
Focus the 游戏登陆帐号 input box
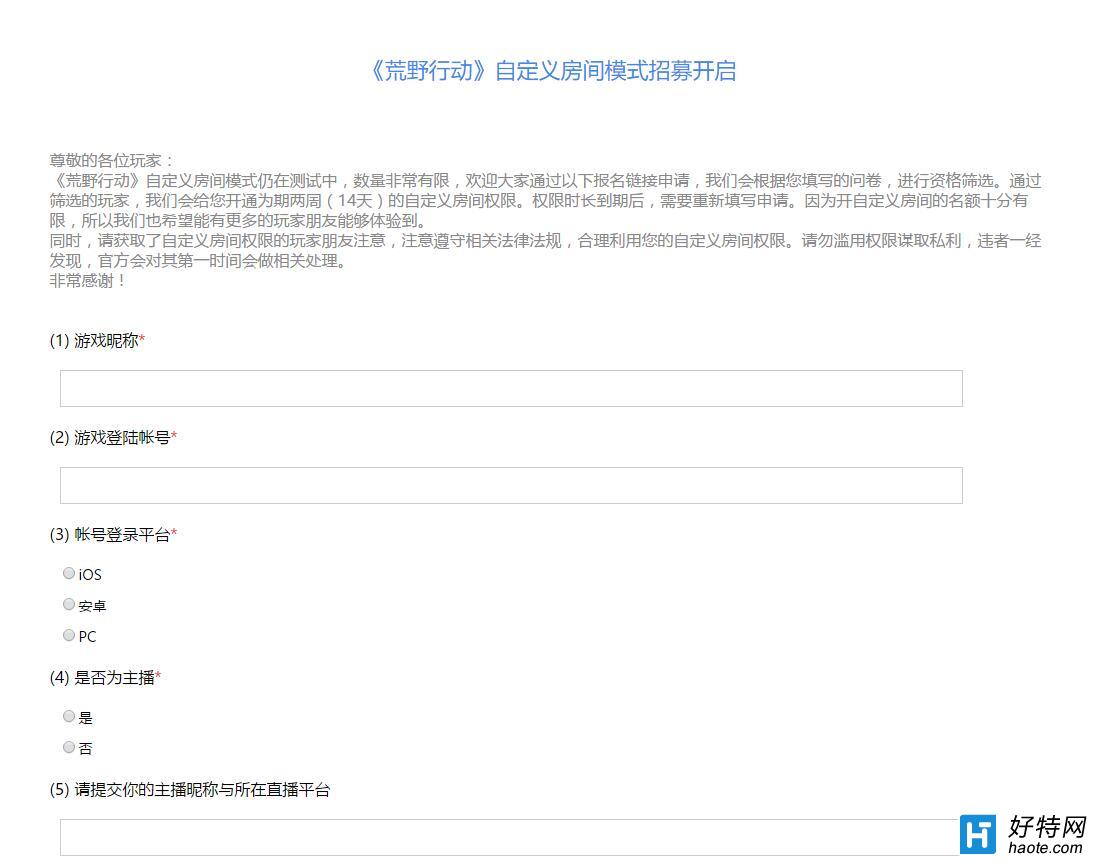pyautogui.click(x=511, y=485)
